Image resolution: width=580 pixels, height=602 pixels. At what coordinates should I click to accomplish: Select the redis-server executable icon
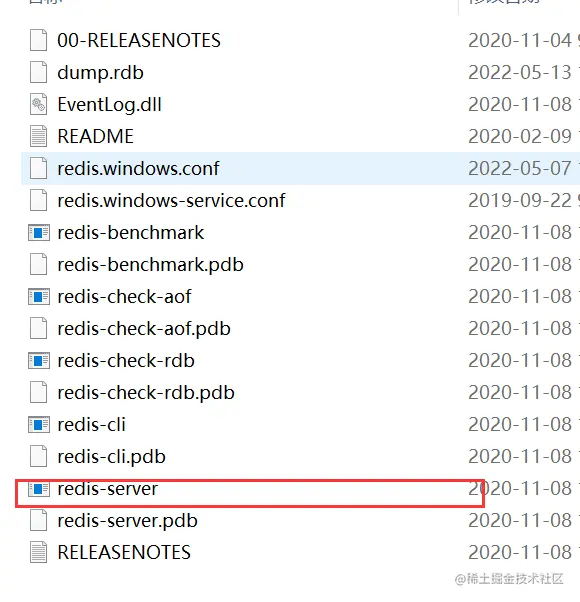(x=39, y=489)
